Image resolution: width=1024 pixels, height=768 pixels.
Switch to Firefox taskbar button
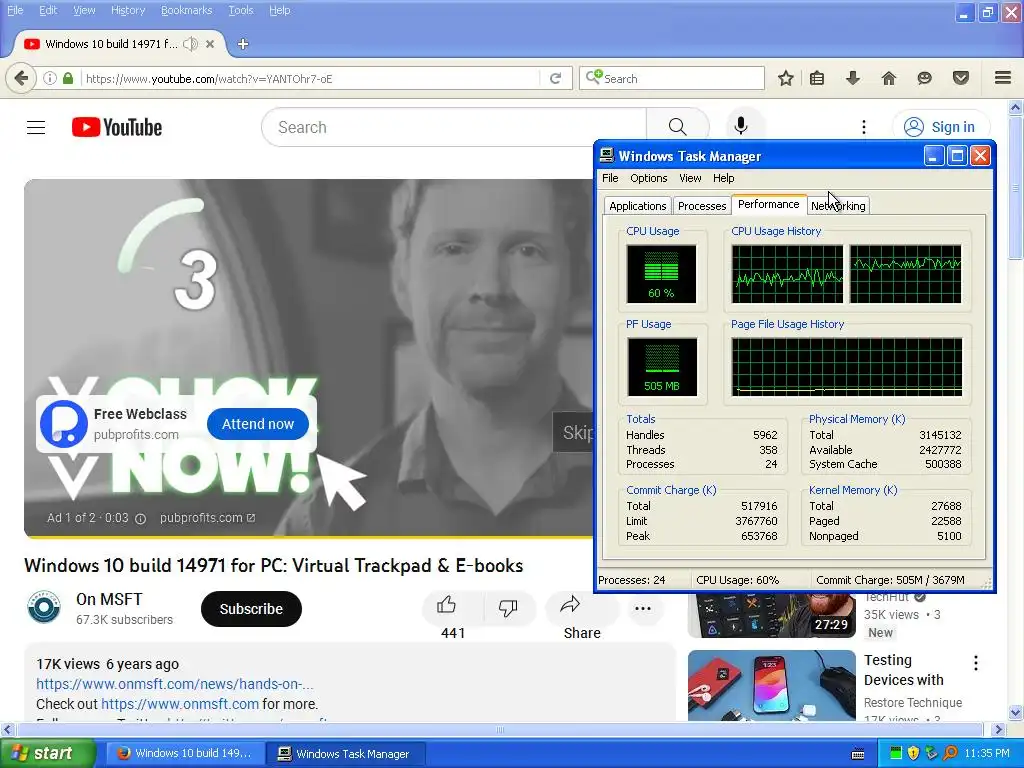point(185,754)
